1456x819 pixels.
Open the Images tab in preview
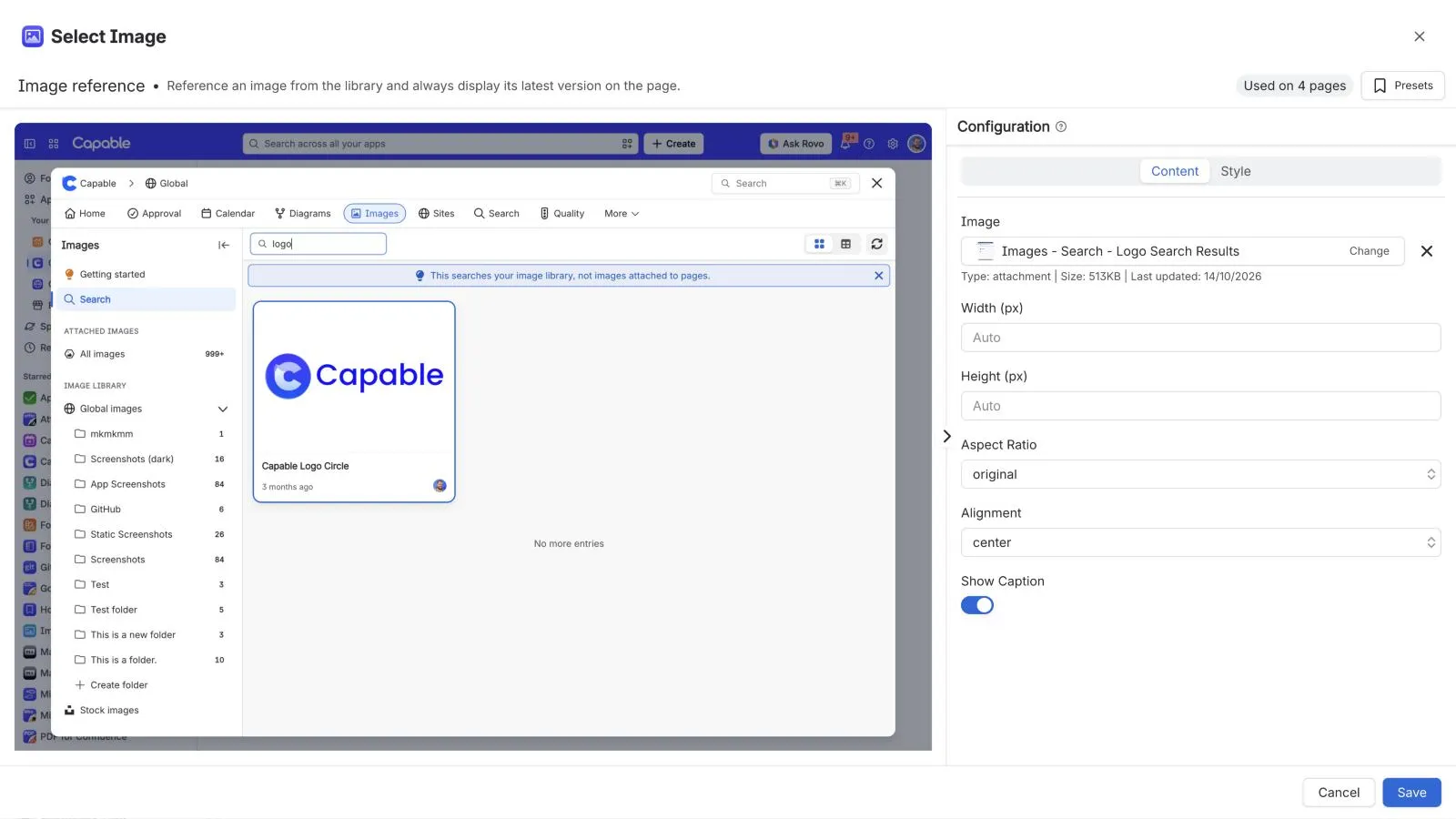click(x=375, y=214)
